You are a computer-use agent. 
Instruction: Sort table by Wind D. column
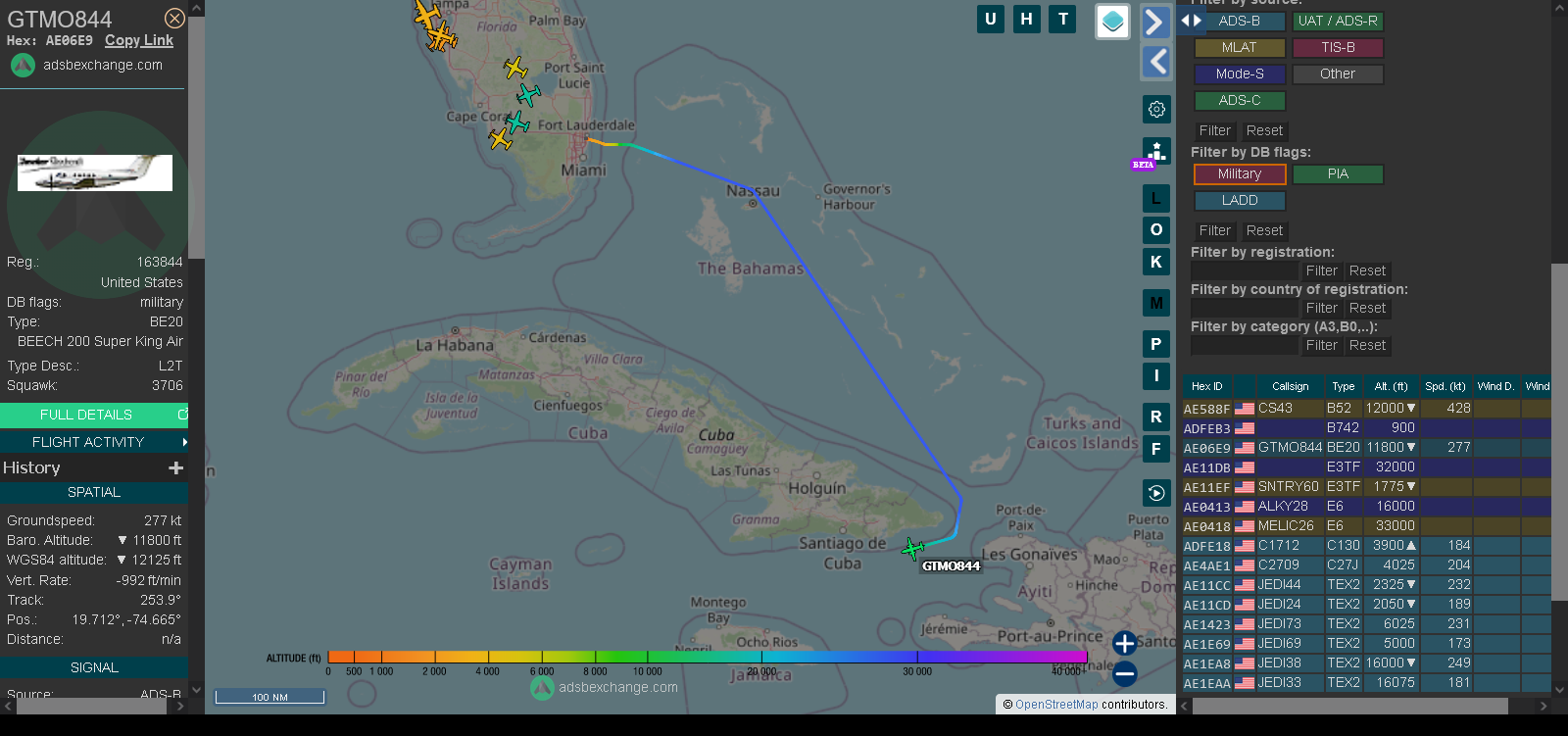1495,386
